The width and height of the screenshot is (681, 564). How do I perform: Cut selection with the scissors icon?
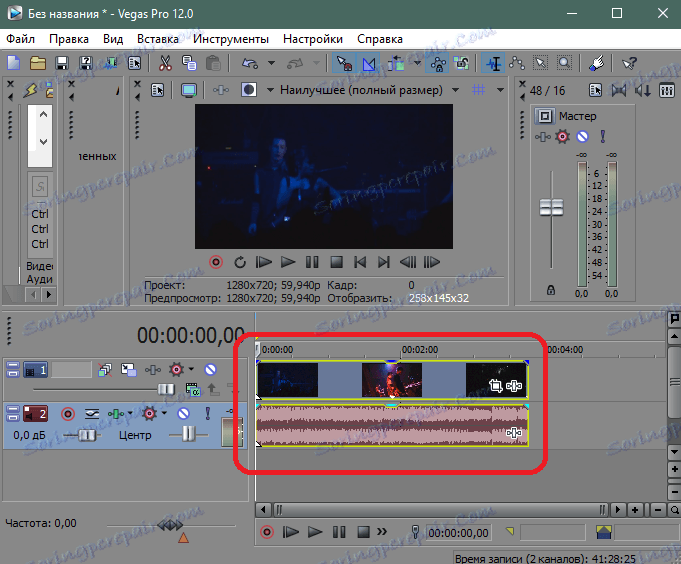[x=165, y=63]
